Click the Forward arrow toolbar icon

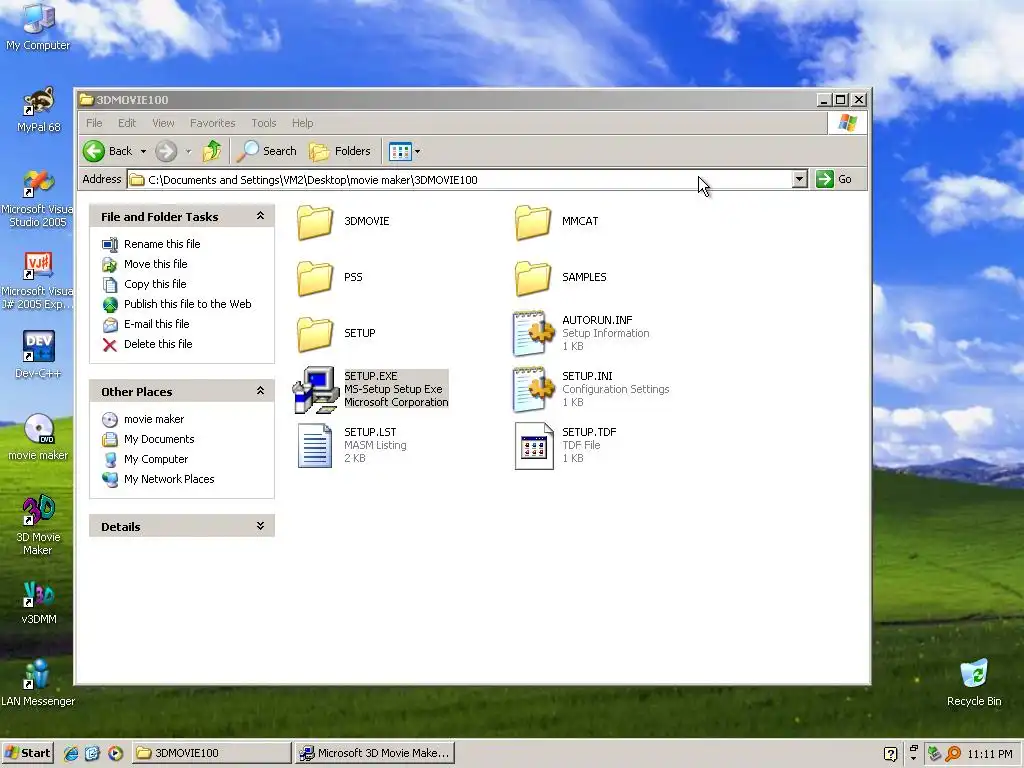coord(166,152)
